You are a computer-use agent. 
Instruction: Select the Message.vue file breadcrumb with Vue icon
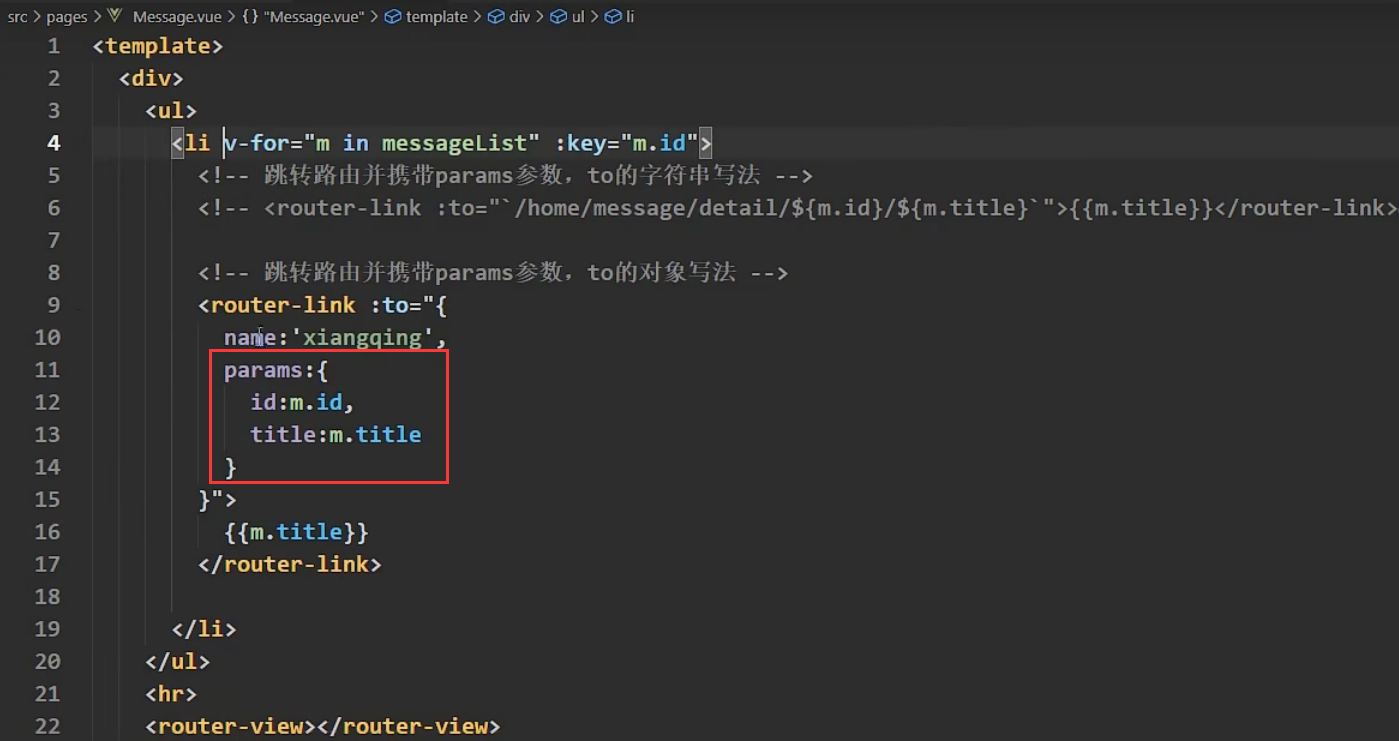pyautogui.click(x=165, y=17)
